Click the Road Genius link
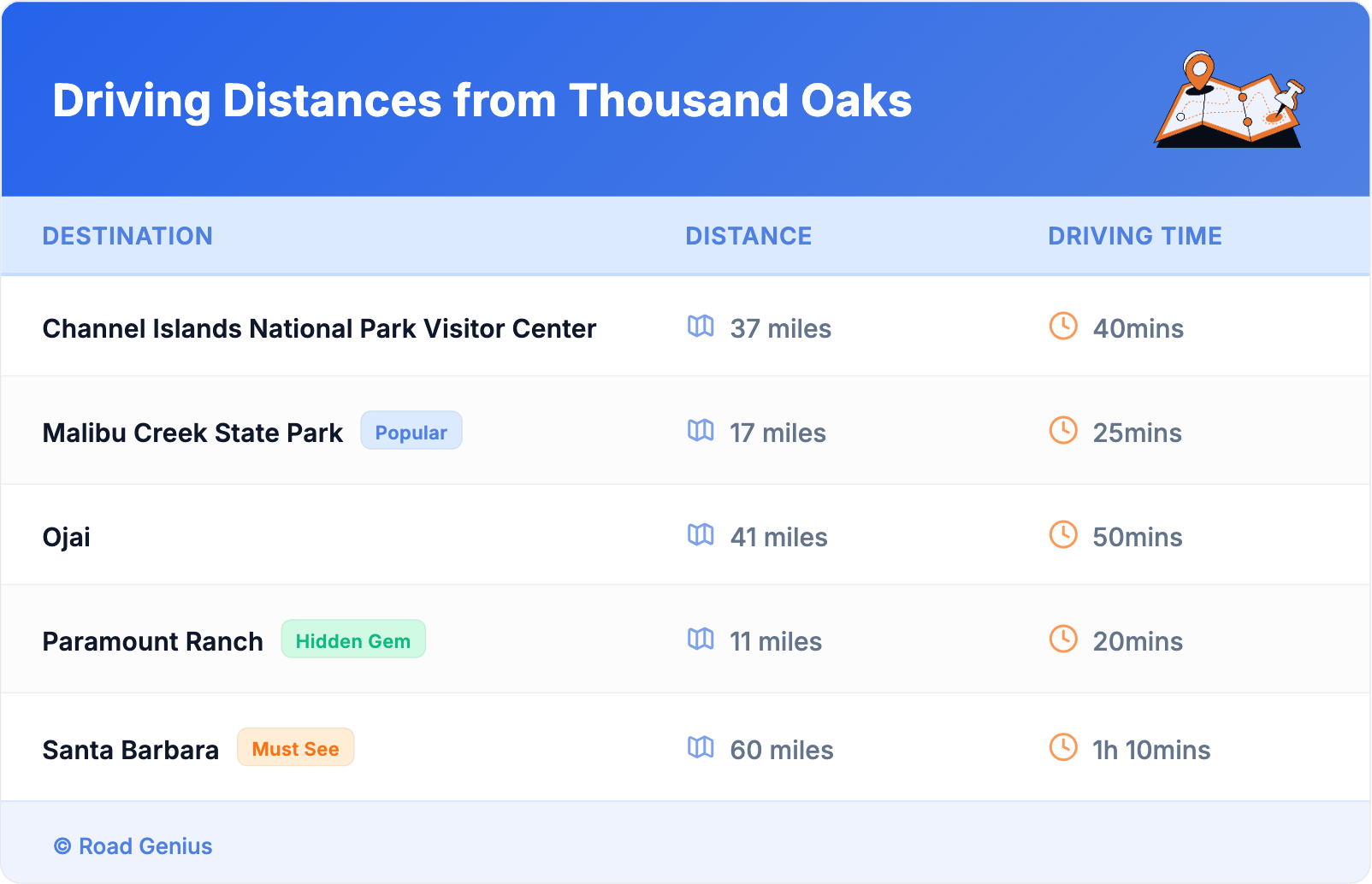Viewport: 1372px width, 884px height. click(x=145, y=846)
